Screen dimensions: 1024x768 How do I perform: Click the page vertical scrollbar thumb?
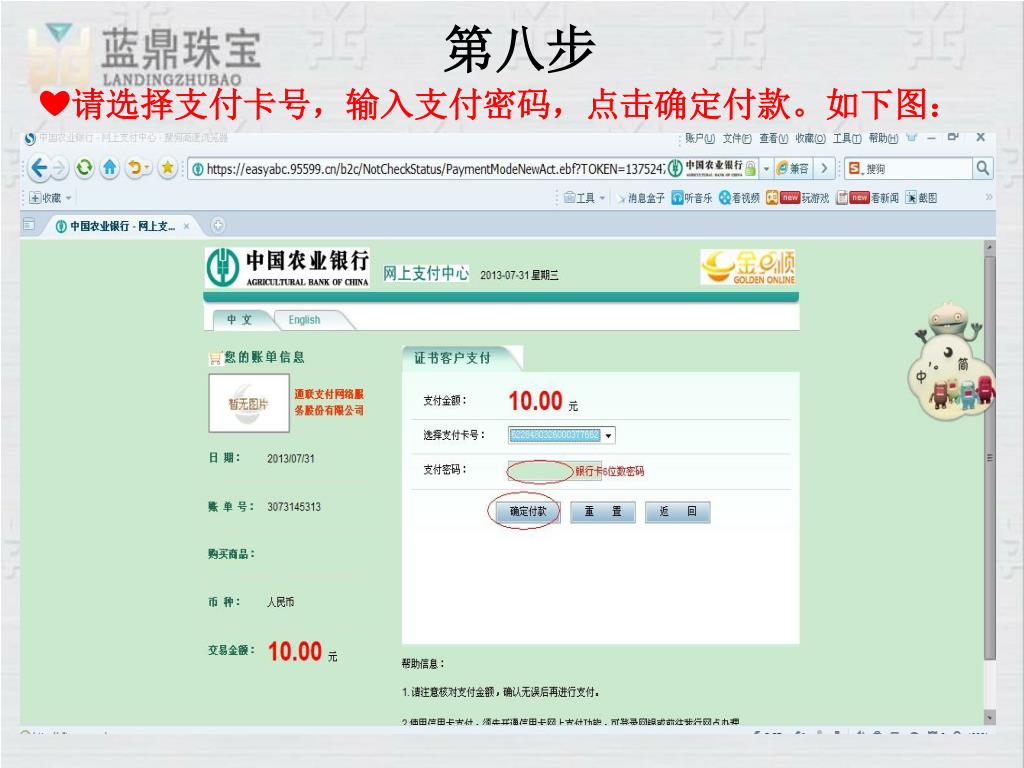[989, 457]
